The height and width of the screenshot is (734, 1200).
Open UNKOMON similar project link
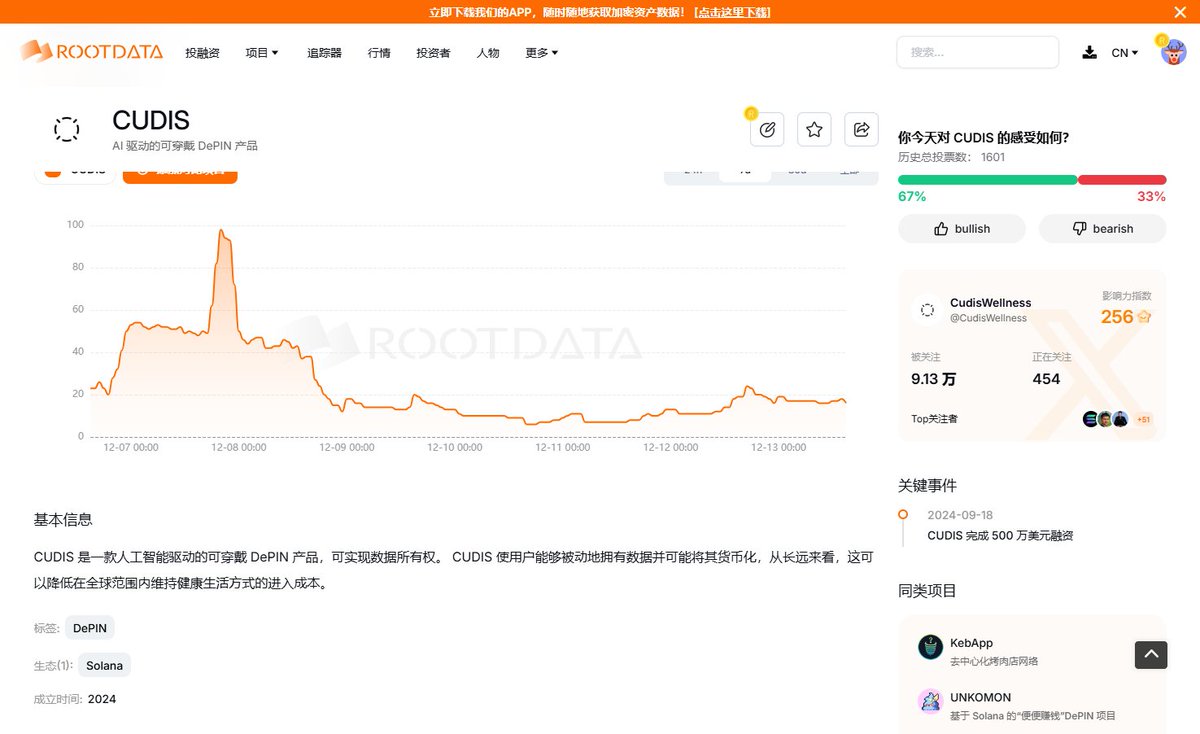(x=980, y=697)
